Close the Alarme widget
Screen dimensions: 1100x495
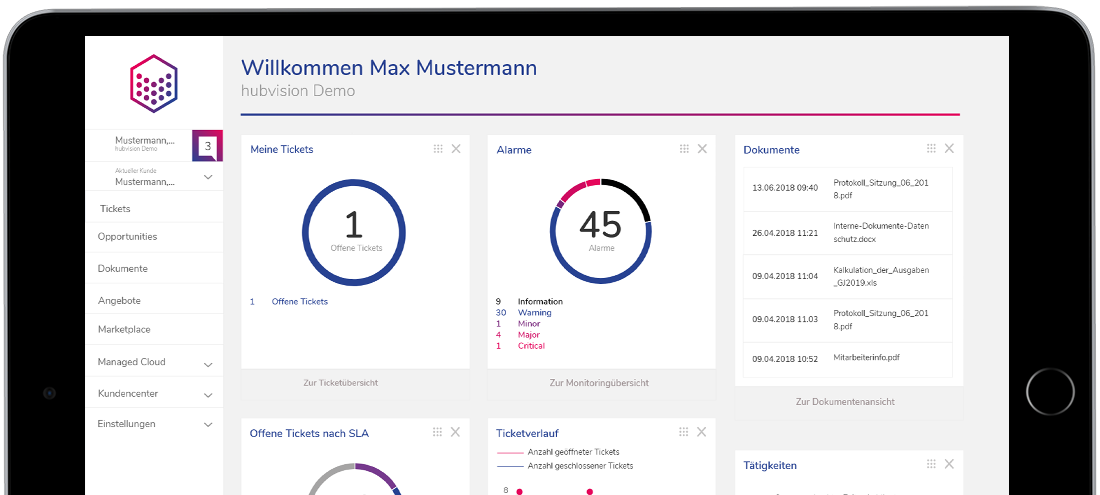point(702,149)
